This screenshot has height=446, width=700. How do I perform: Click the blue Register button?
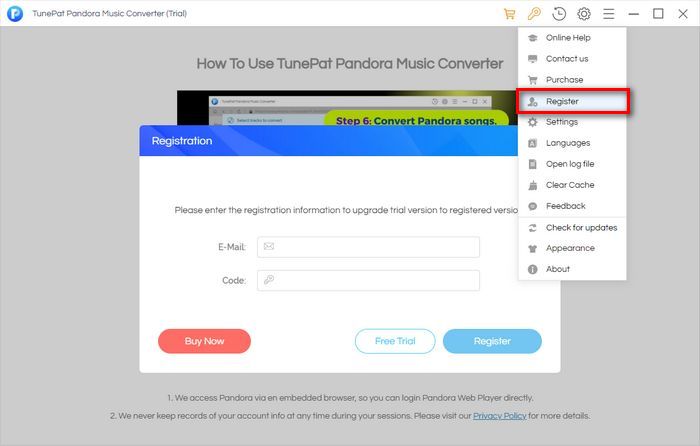492,341
